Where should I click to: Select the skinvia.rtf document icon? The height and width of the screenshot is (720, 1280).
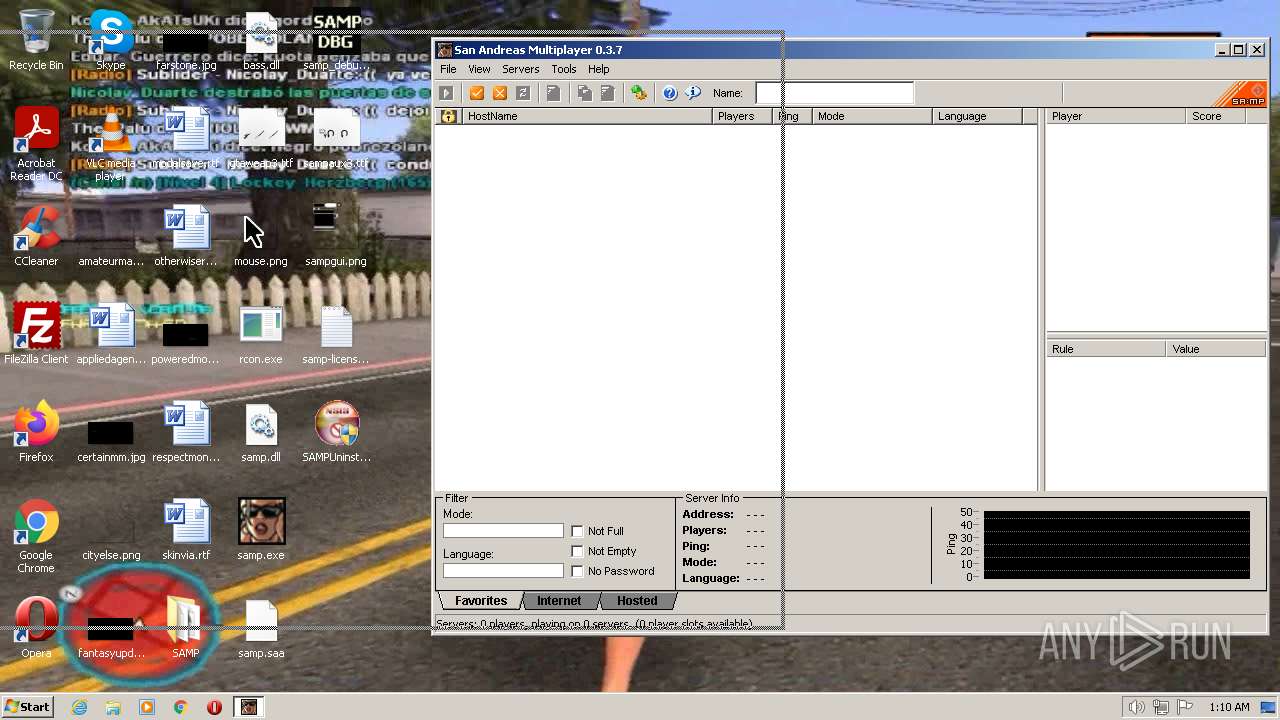(x=186, y=531)
